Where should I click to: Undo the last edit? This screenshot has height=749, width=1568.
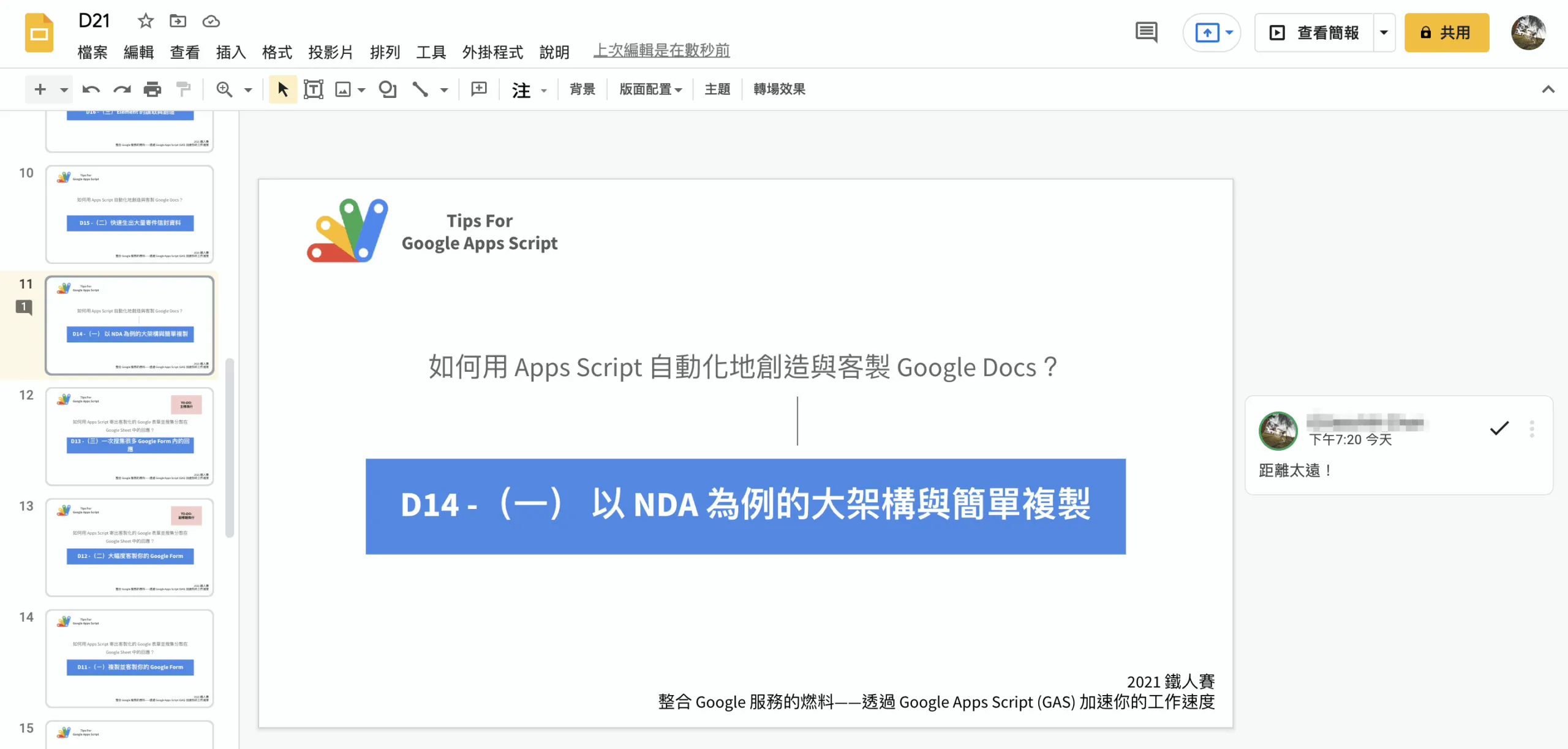coord(91,89)
